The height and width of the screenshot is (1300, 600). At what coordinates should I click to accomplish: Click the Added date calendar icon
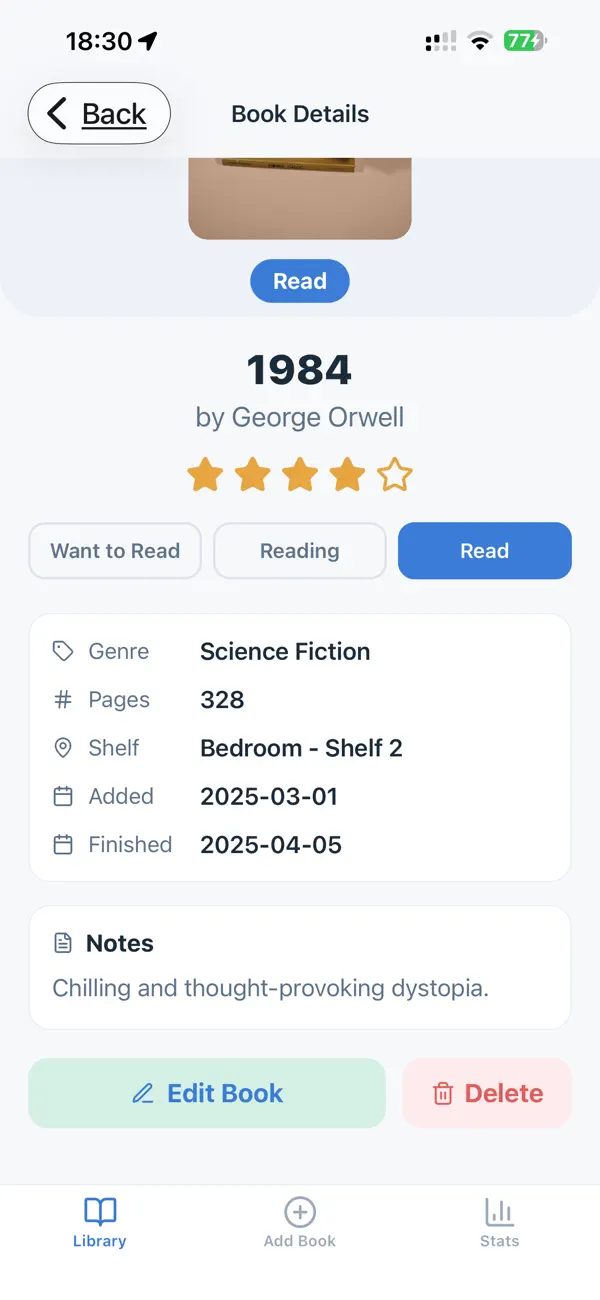point(62,796)
